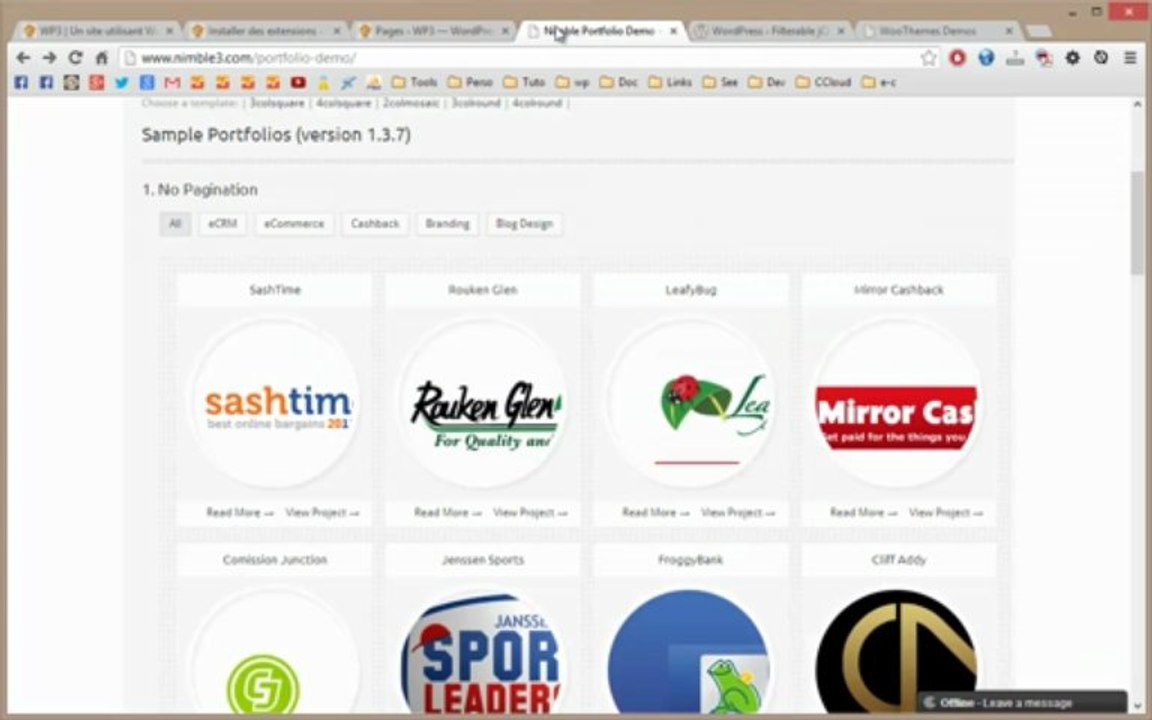1152x720 pixels.
Task: Close the Nimble Portfolio Demo tab
Action: (x=673, y=31)
